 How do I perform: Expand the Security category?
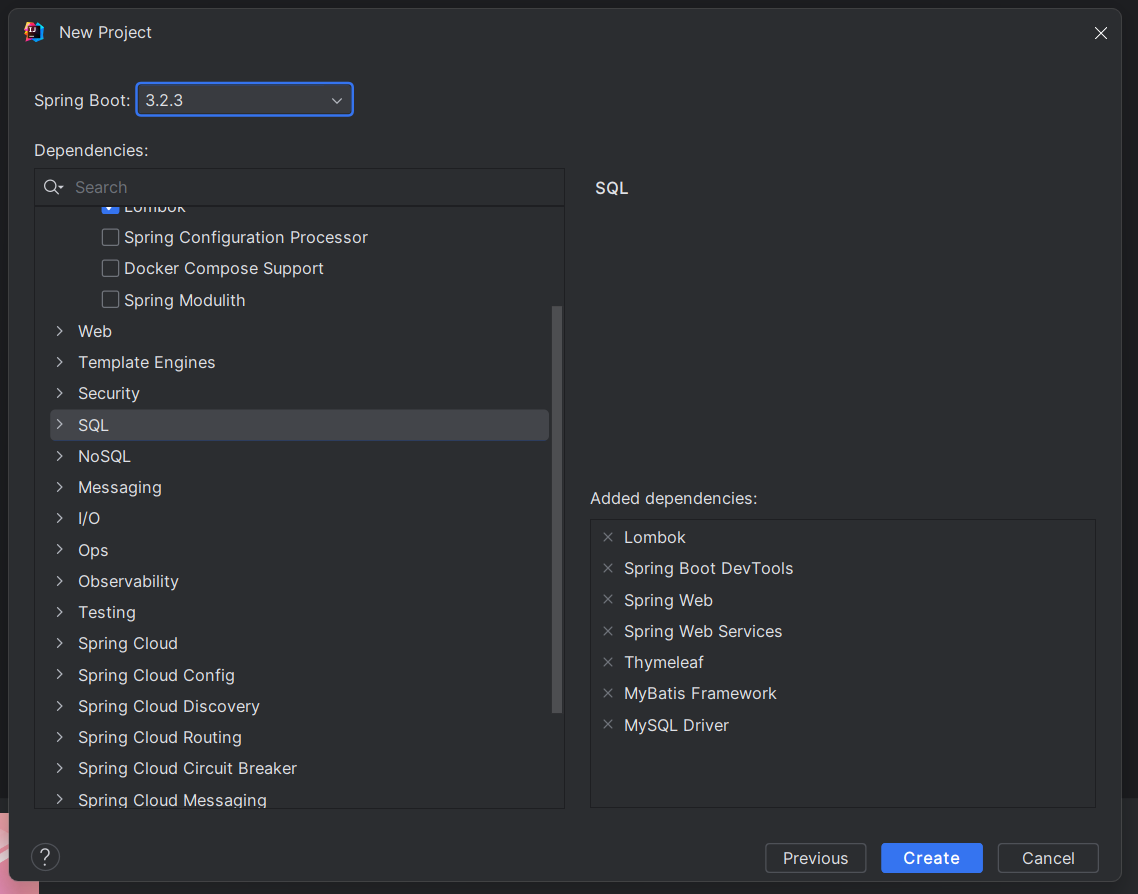pos(60,393)
